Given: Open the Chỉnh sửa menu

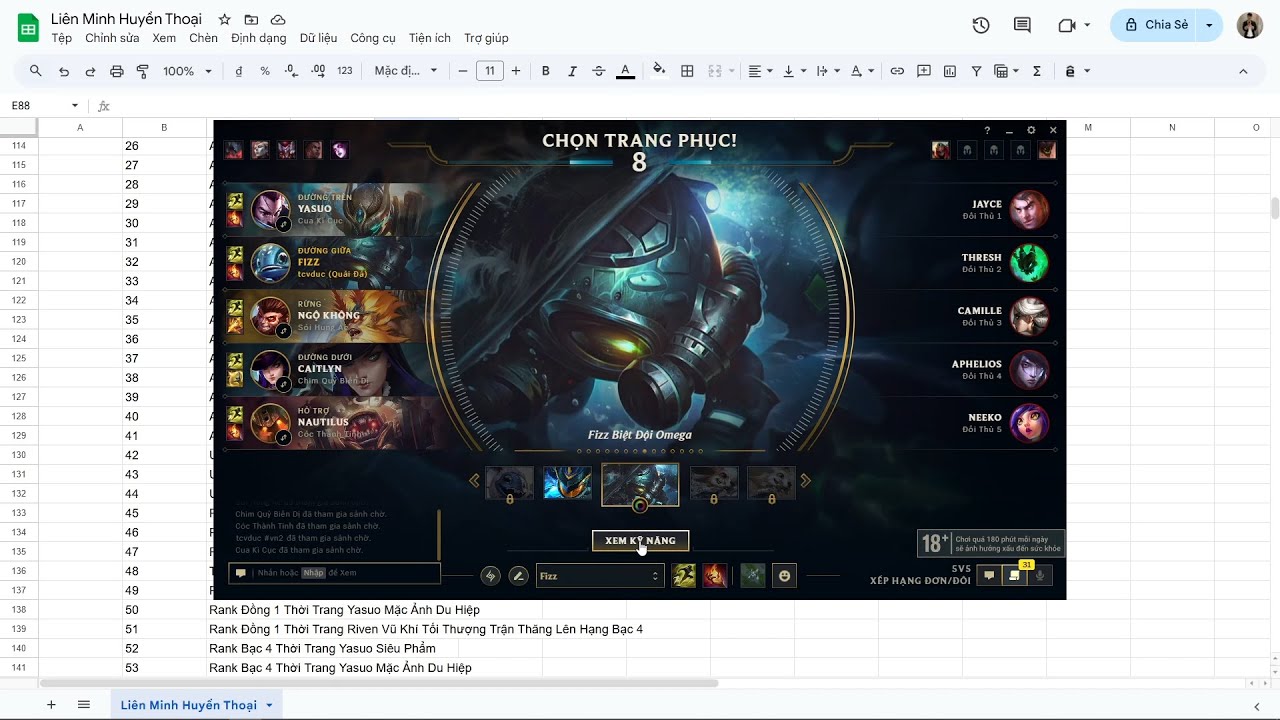Looking at the screenshot, I should click(112, 38).
